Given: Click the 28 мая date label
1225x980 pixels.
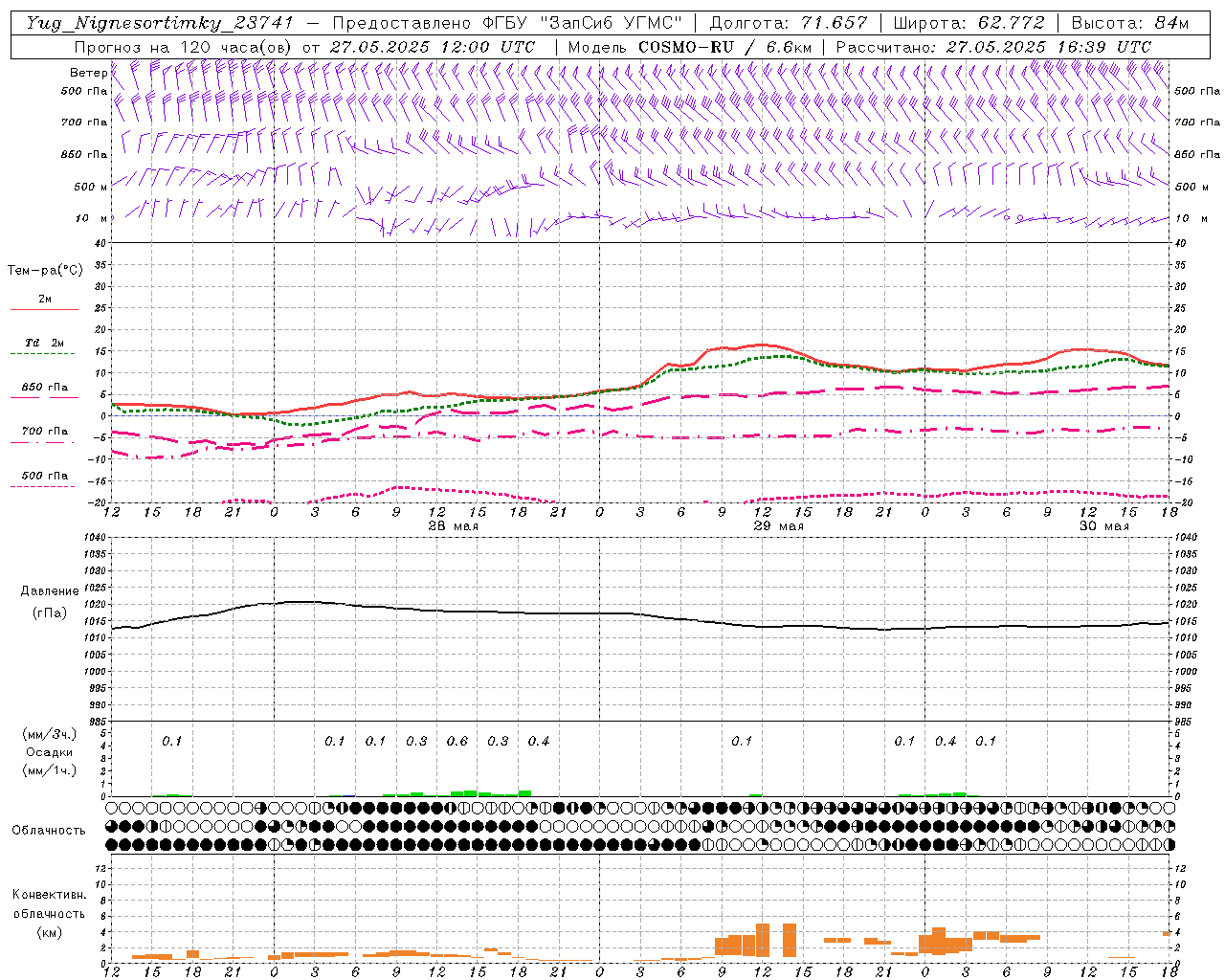Looking at the screenshot, I should (453, 526).
